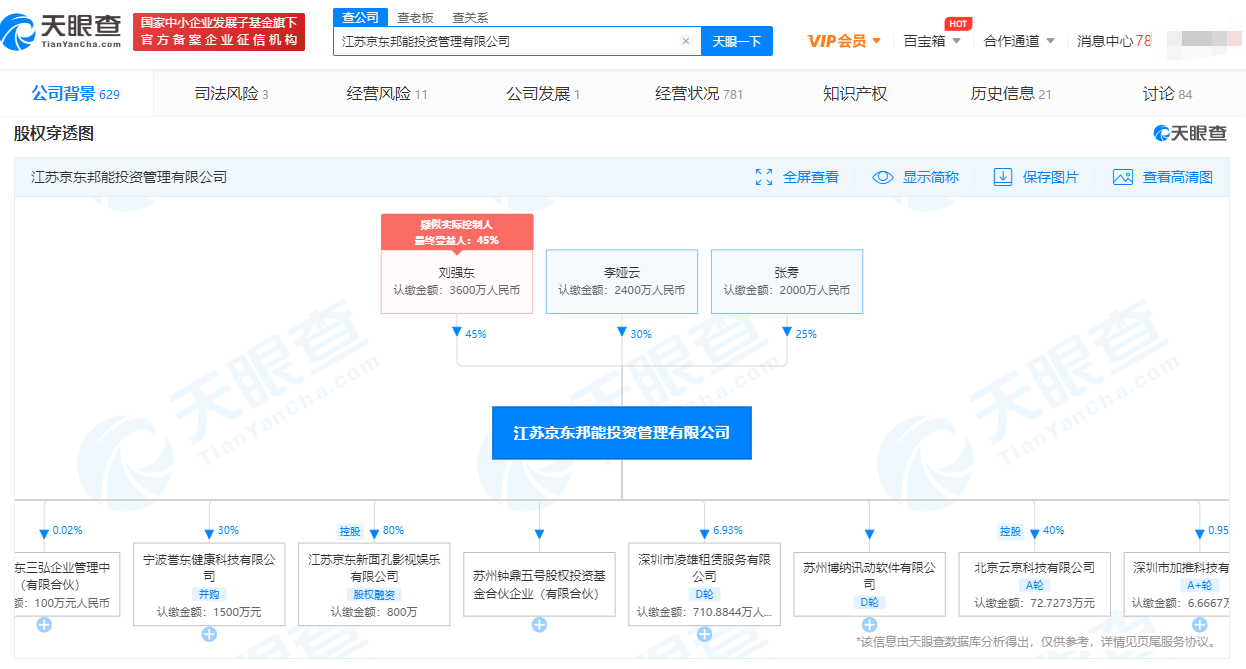Toggle show short names eye icon

tap(882, 177)
